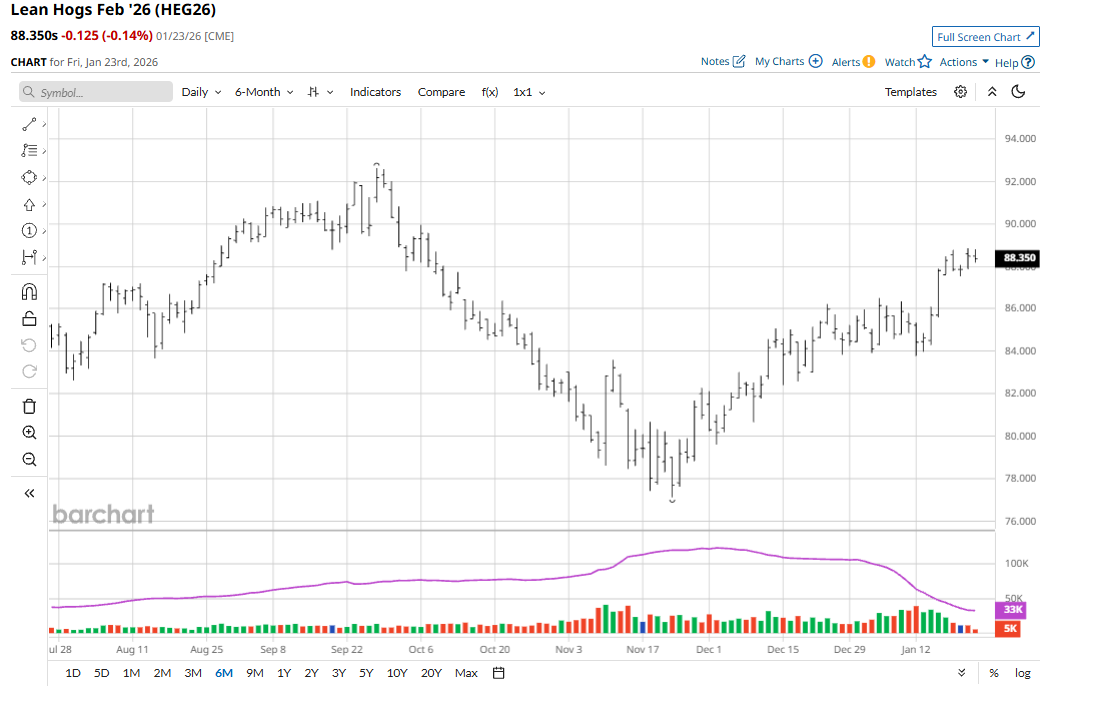The height and width of the screenshot is (701, 1093).
Task: Click the 33K open interest label
Action: (1011, 610)
